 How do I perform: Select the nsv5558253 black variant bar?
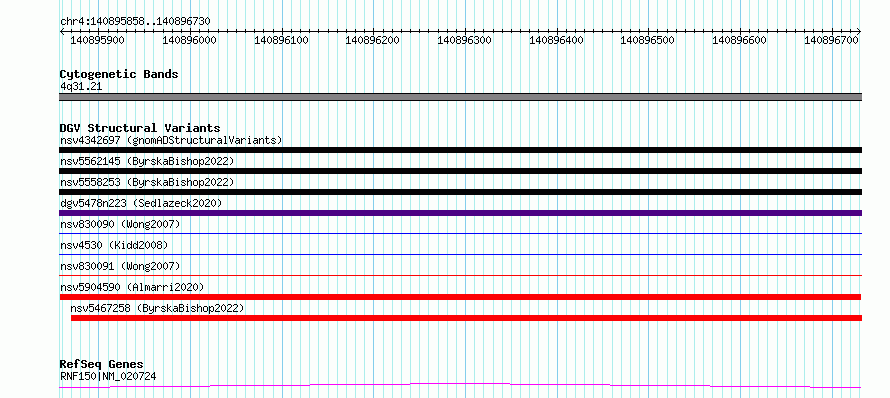point(460,192)
